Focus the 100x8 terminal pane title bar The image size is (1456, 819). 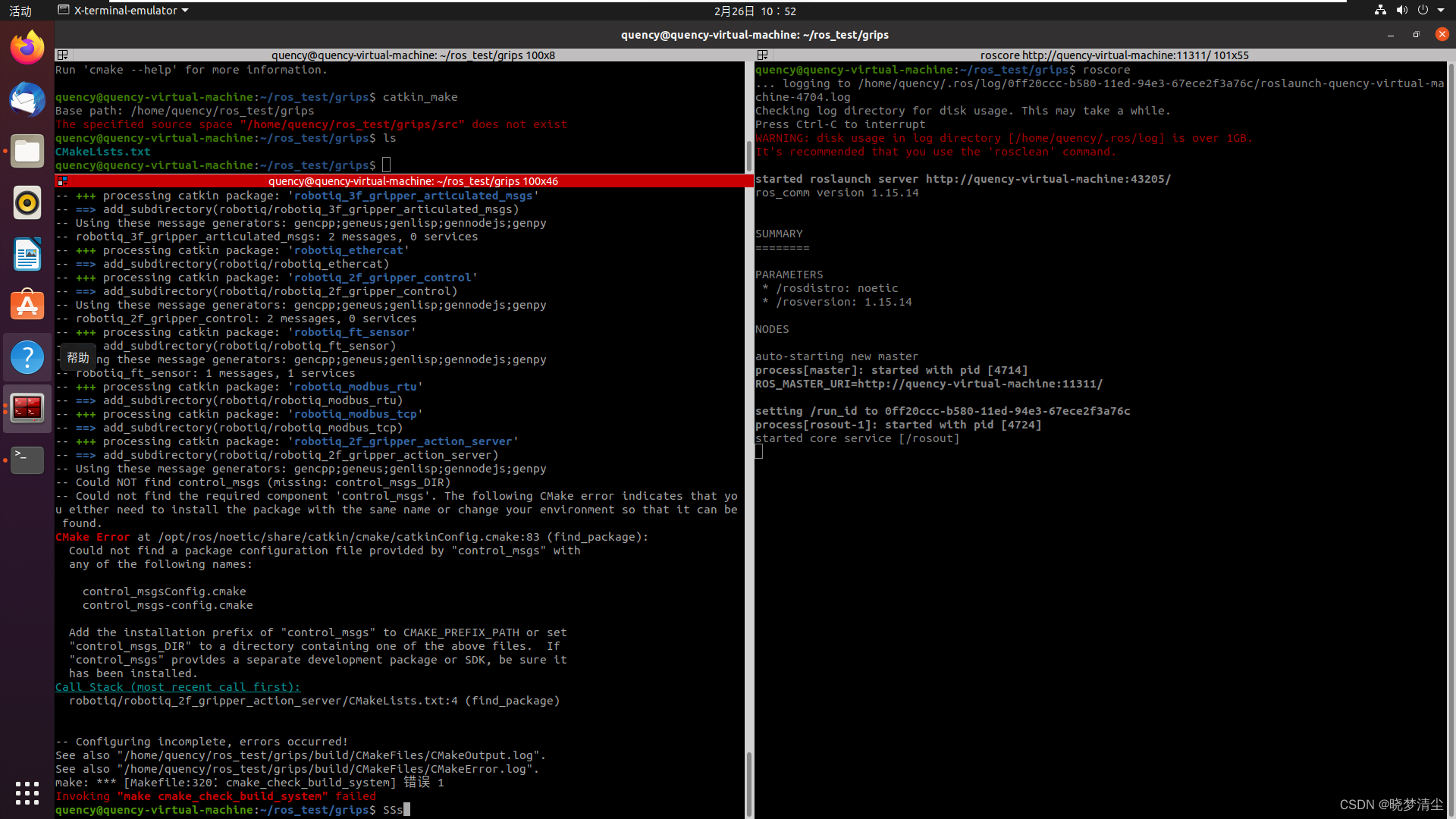point(413,55)
